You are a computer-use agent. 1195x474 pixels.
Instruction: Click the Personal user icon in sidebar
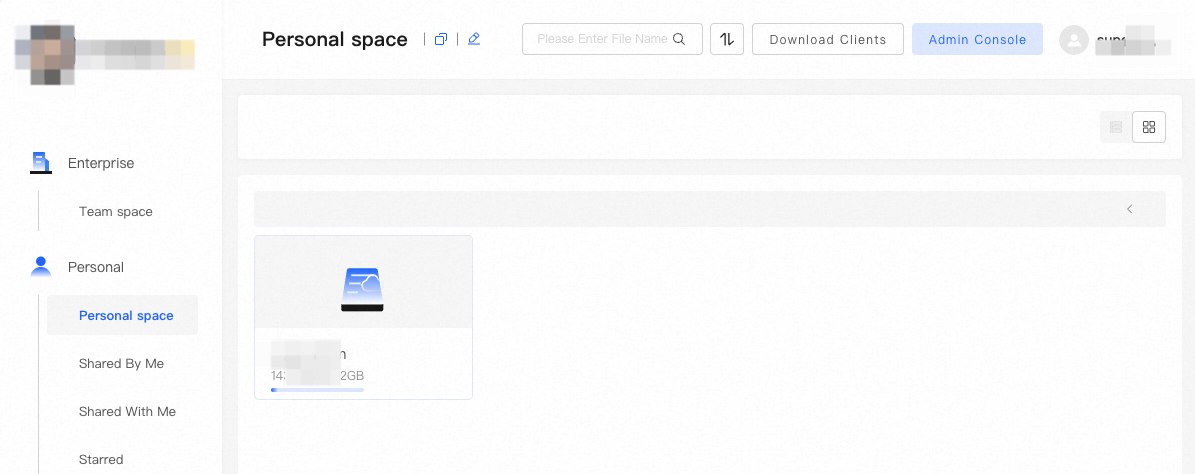pos(41,267)
